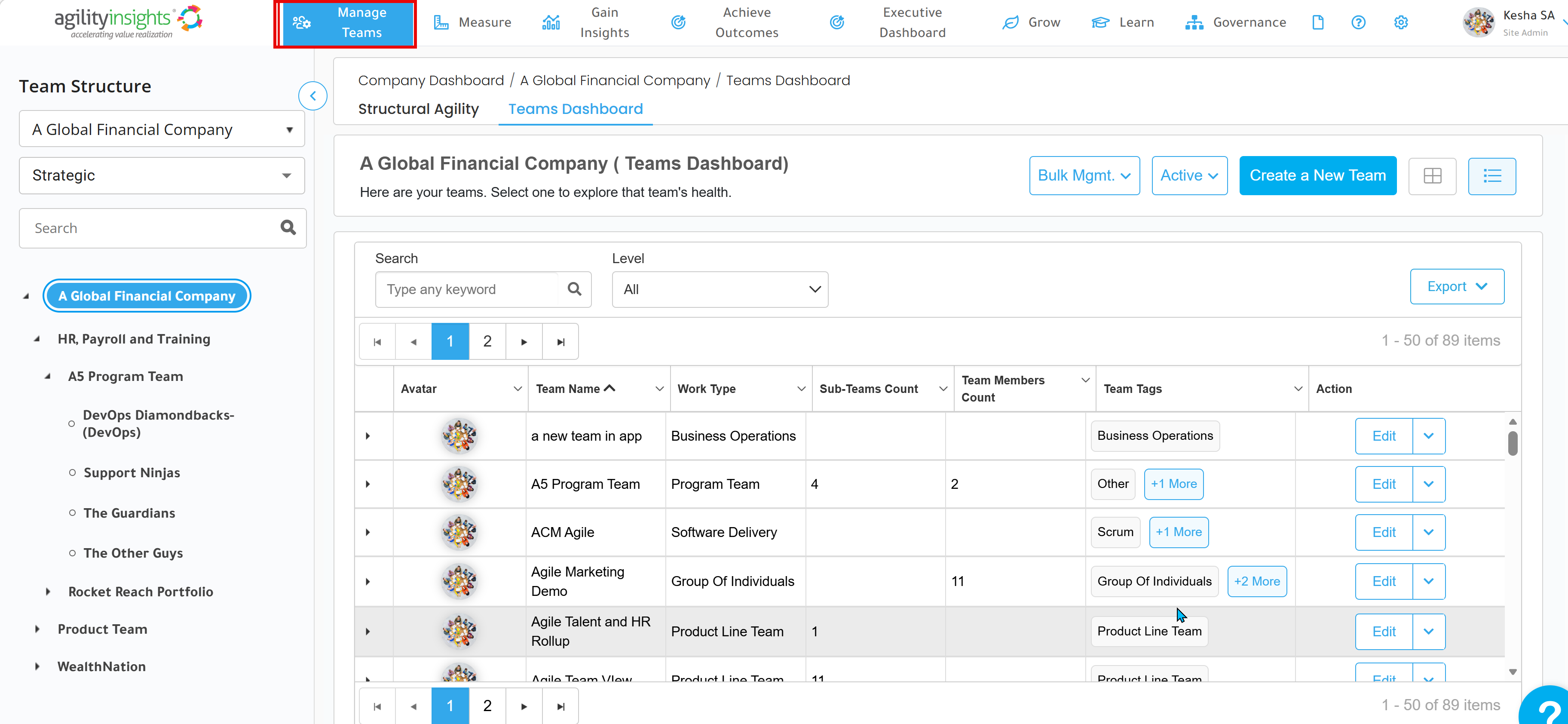
Task: Collapse Team Structure sidebar arrow
Action: pyautogui.click(x=313, y=95)
